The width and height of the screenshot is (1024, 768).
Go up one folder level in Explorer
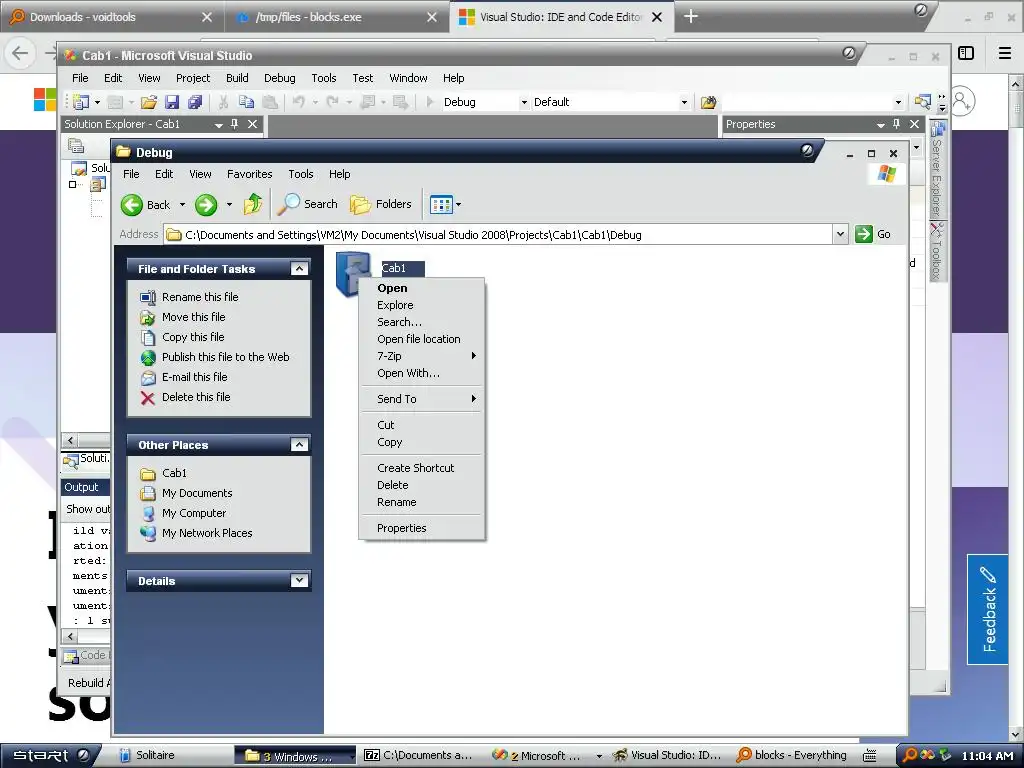point(253,204)
